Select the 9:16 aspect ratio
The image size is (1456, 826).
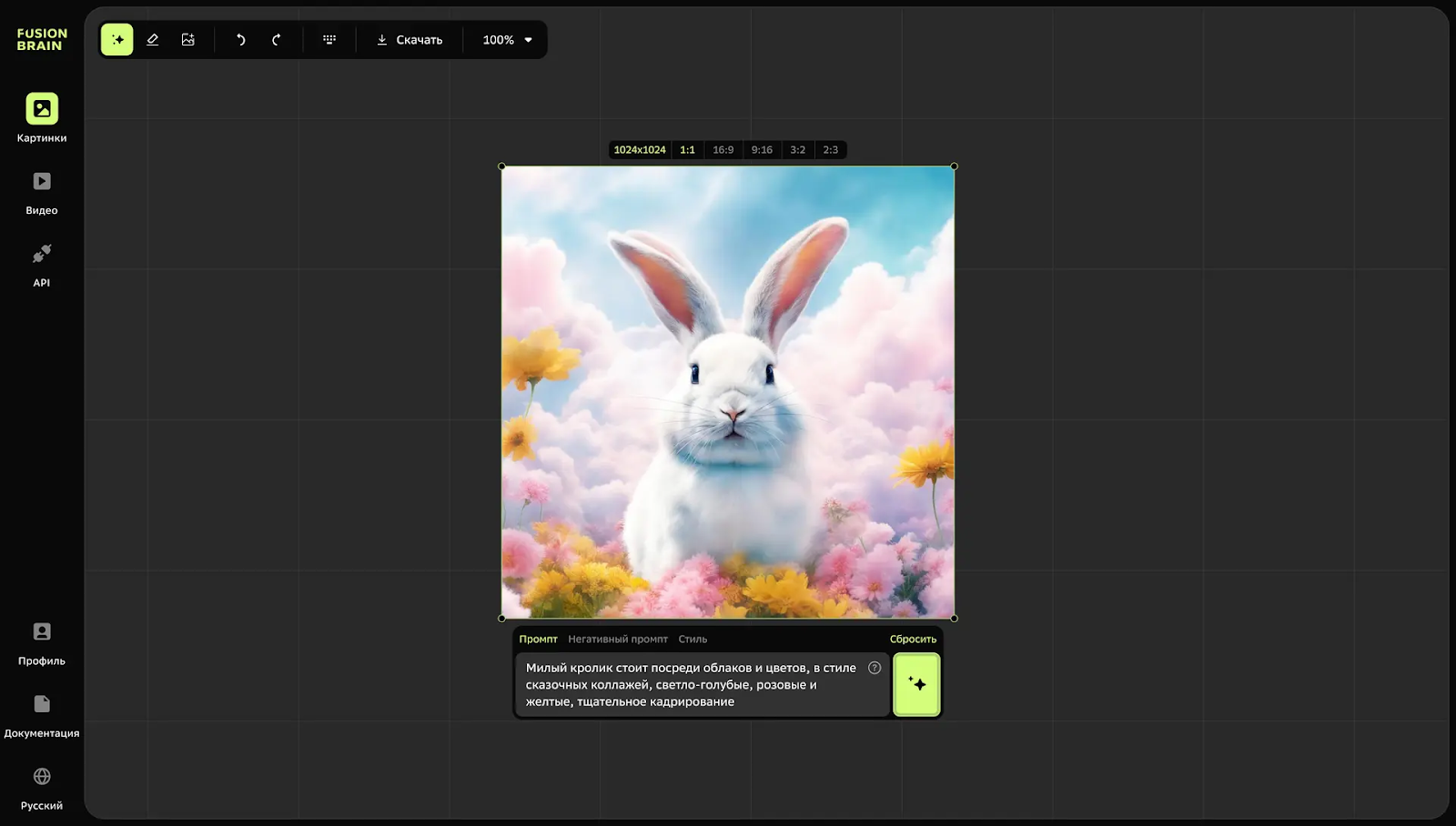click(762, 150)
